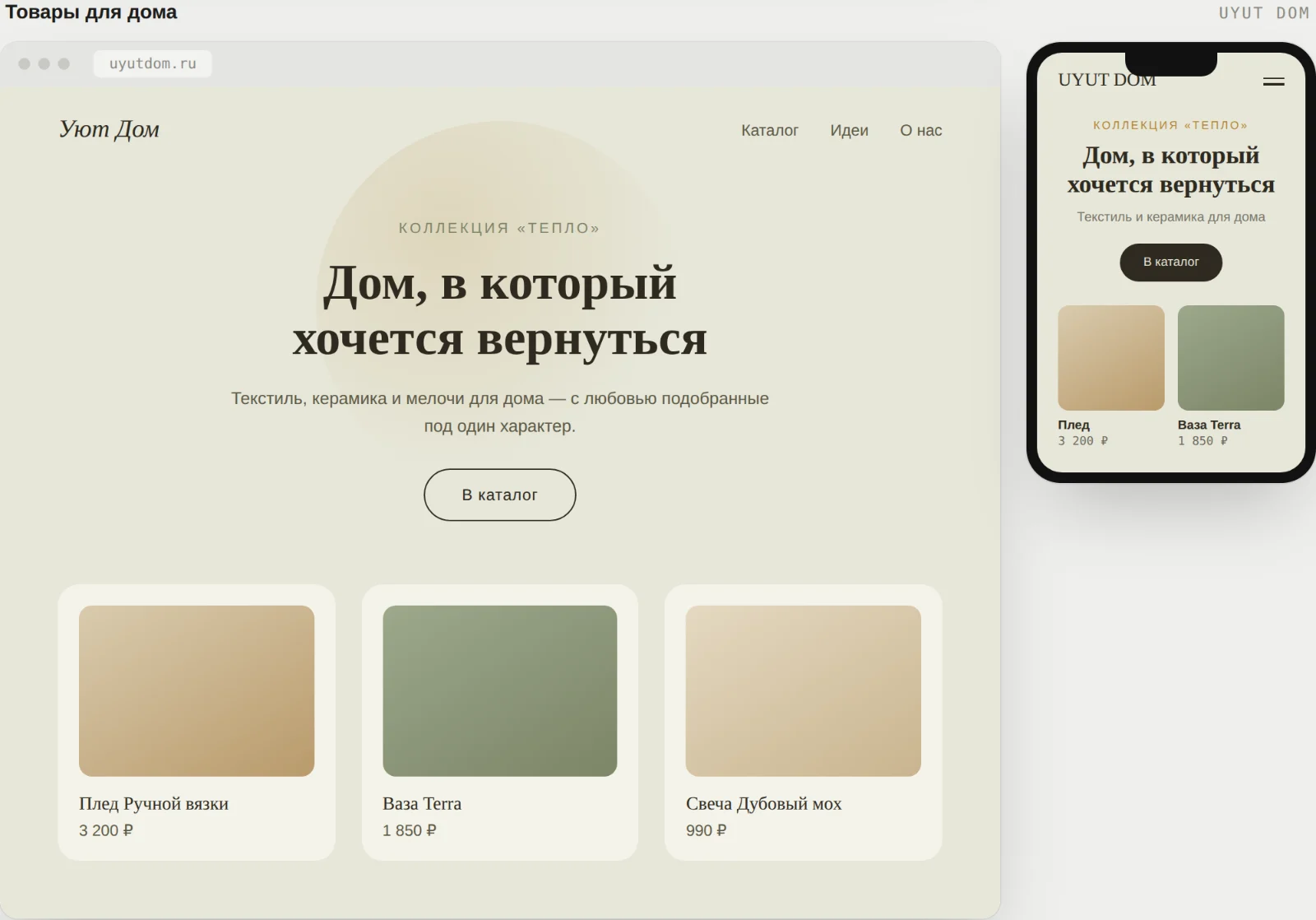Click the Плед Ручной вязки title

pos(154,803)
